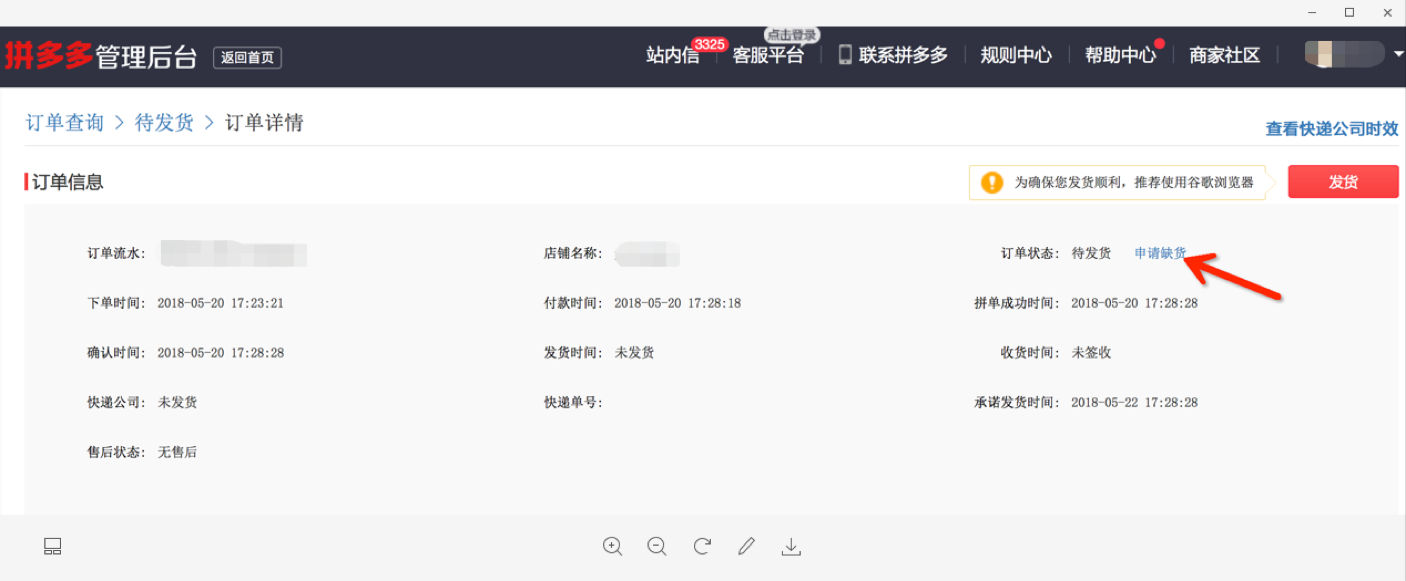The width and height of the screenshot is (1406, 581).
Task: Open 客服平台 in the top navigation
Action: pos(768,56)
